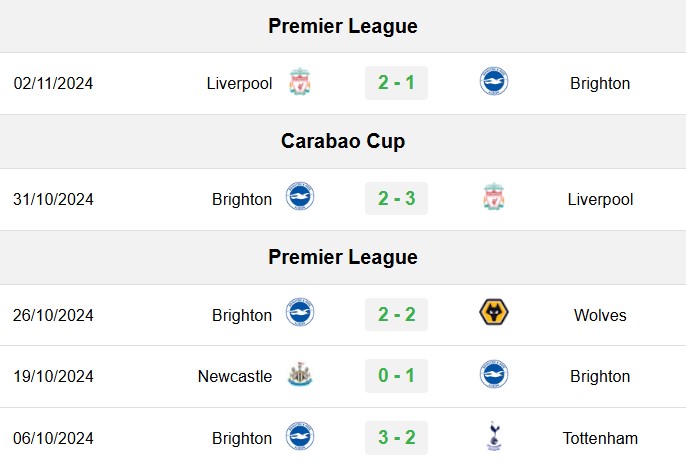Click Brighton crest in Carabao Cup match
Screen dimensions: 686x469
300,196
